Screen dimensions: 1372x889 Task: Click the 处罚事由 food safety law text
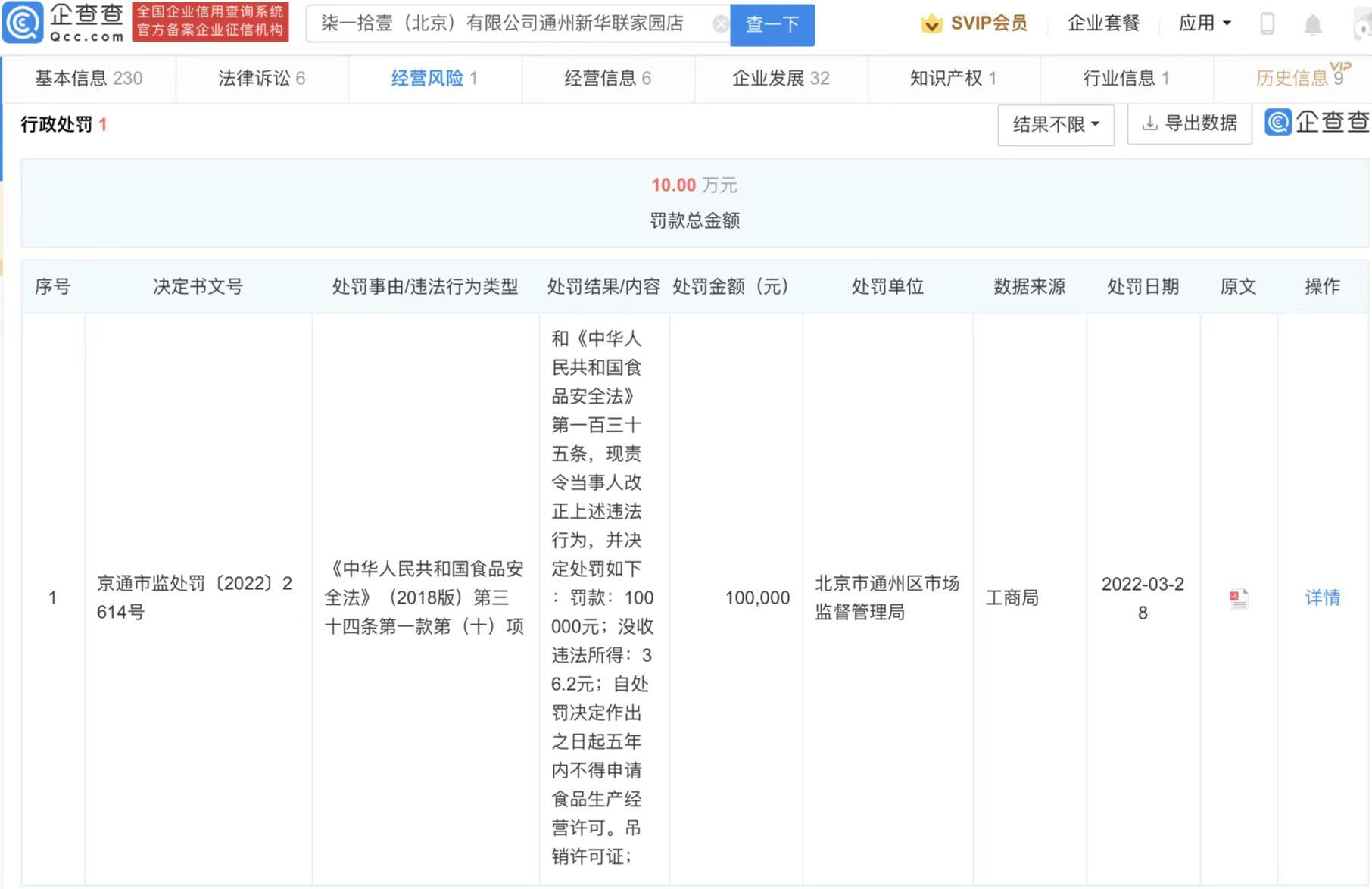[x=425, y=597]
